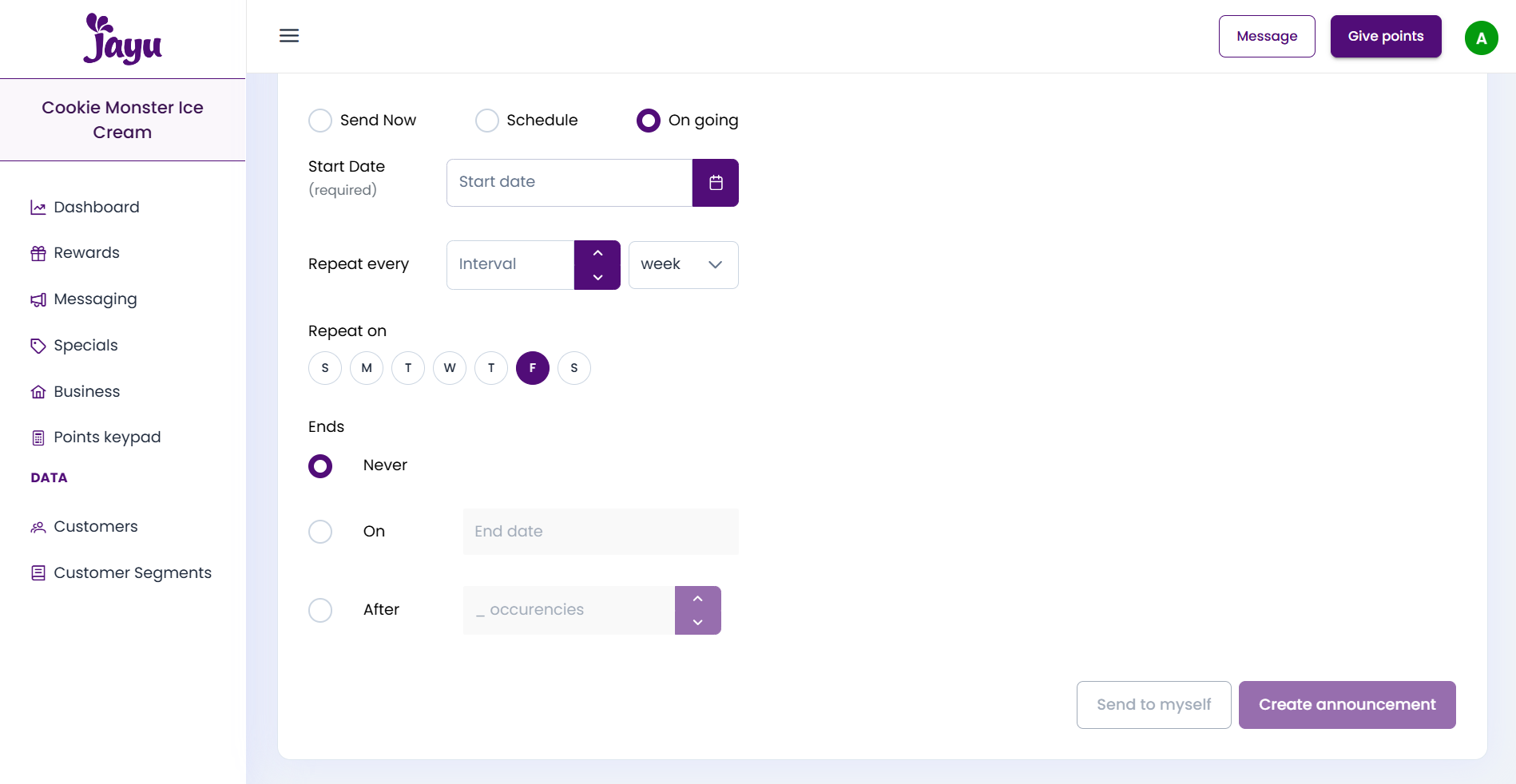Open the hamburger menu to collapse sidebar

[289, 36]
